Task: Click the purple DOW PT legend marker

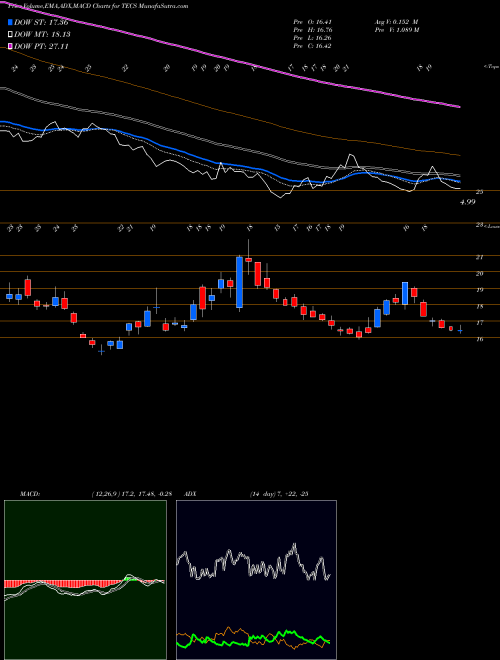Action: pyautogui.click(x=11, y=46)
